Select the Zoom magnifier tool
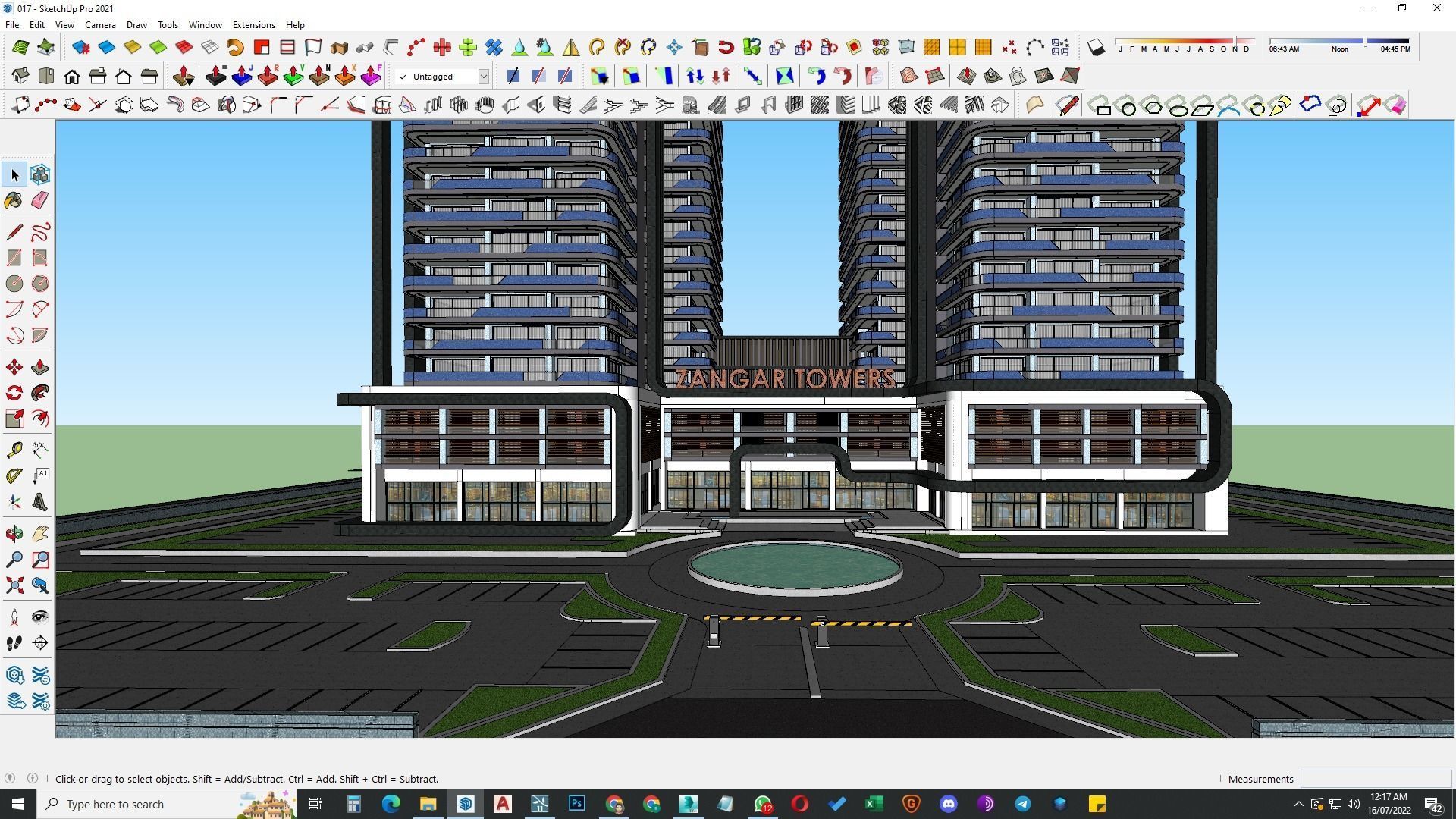 [14, 560]
